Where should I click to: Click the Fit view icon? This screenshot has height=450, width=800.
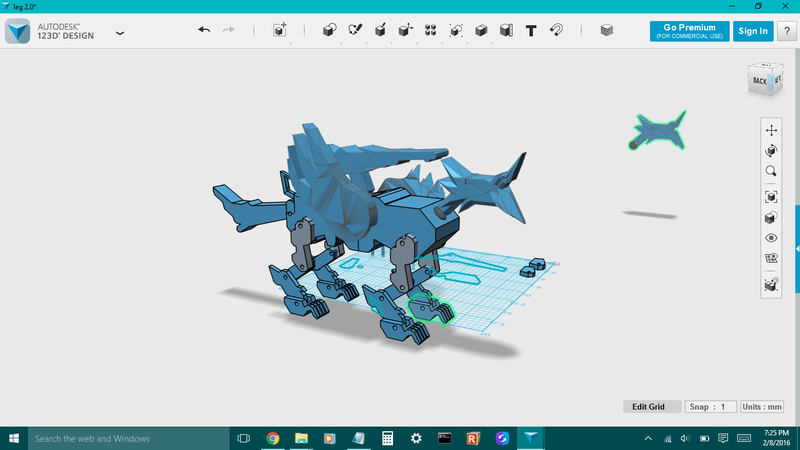pos(771,197)
